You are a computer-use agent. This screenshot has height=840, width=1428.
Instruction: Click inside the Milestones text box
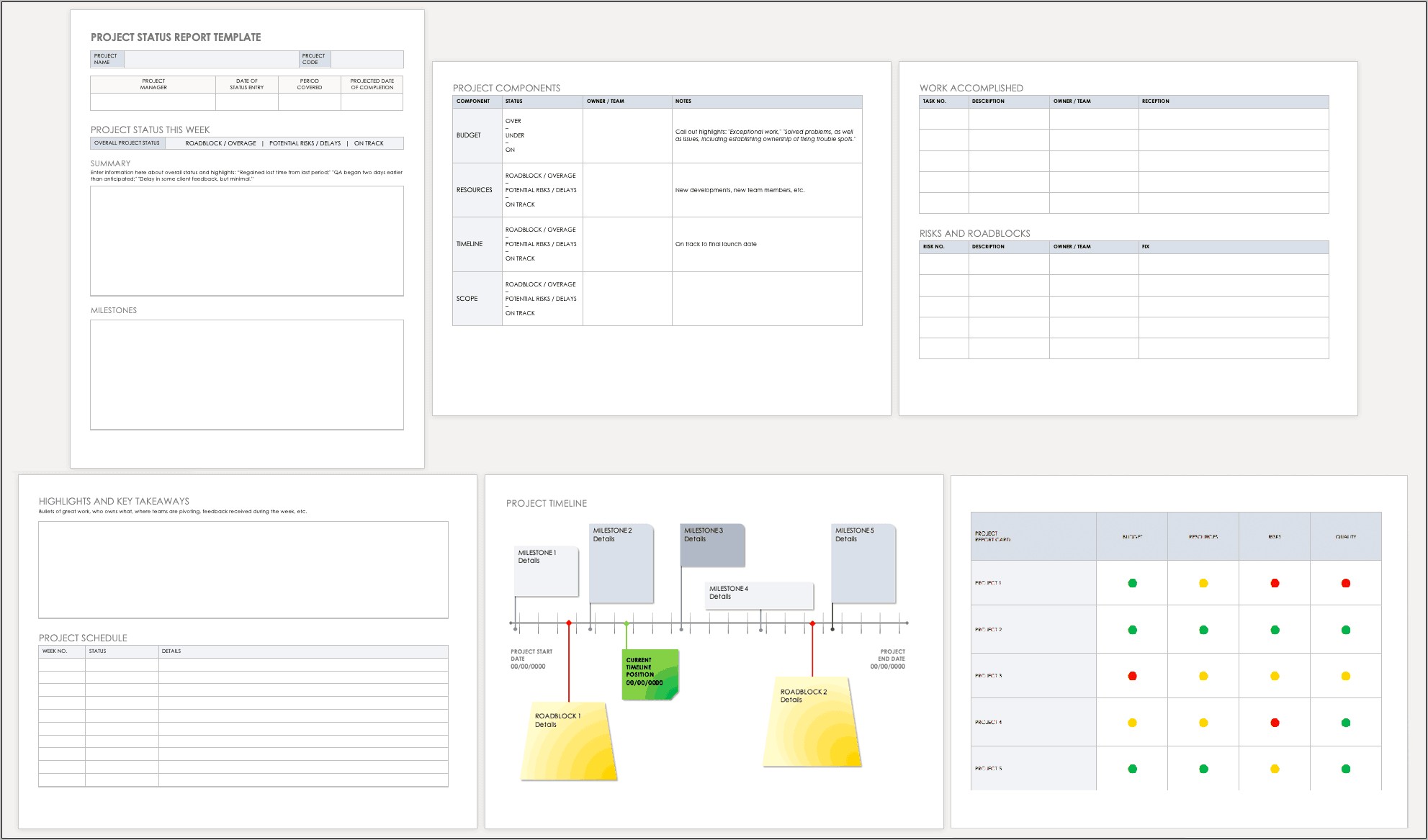tap(246, 374)
